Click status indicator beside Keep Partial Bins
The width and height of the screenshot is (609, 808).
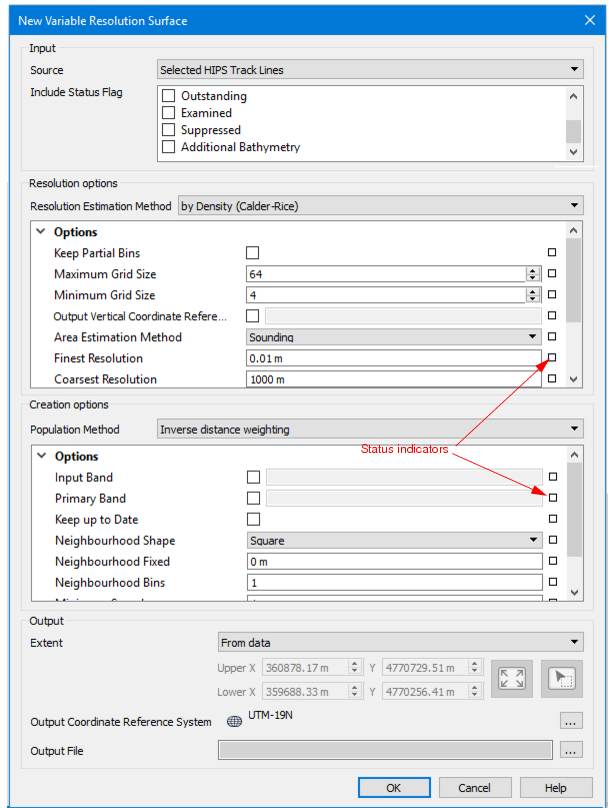pyautogui.click(x=552, y=253)
